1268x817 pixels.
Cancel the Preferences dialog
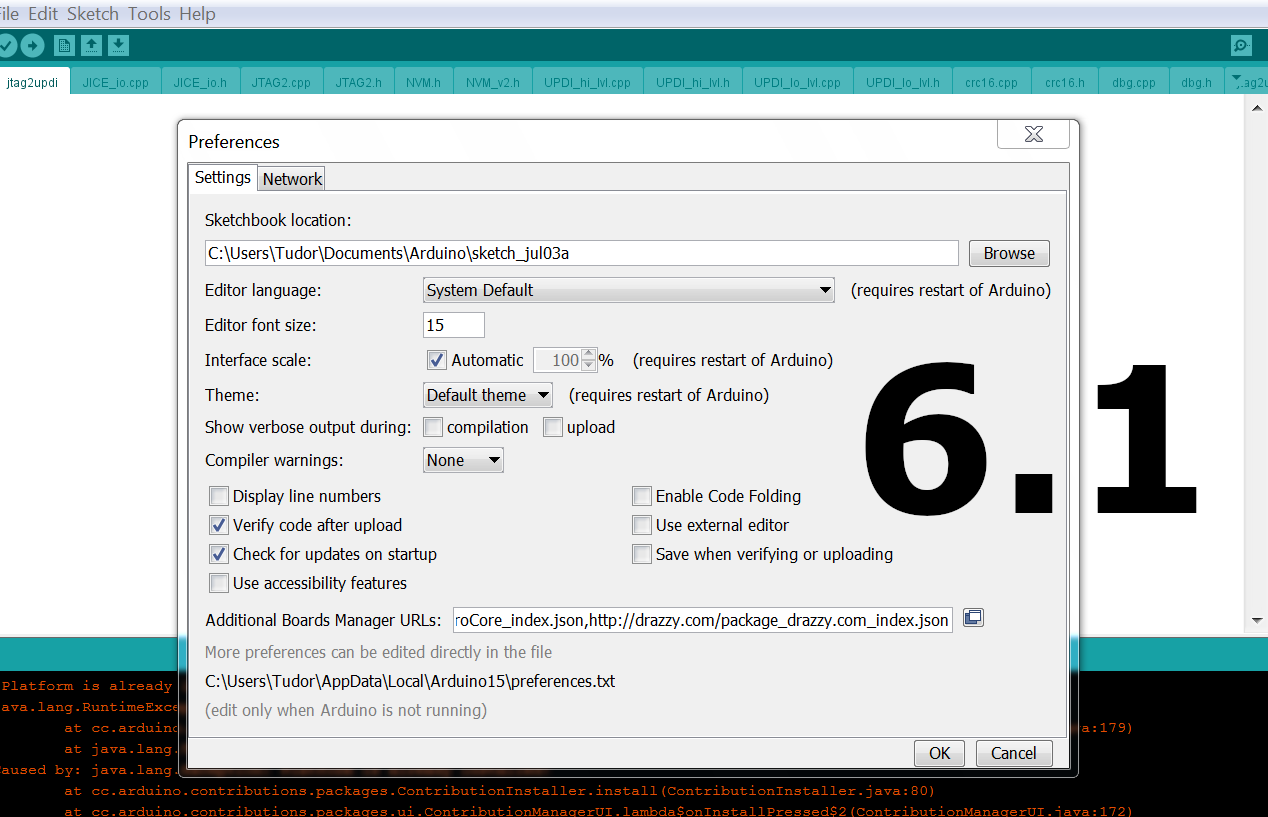point(1014,753)
